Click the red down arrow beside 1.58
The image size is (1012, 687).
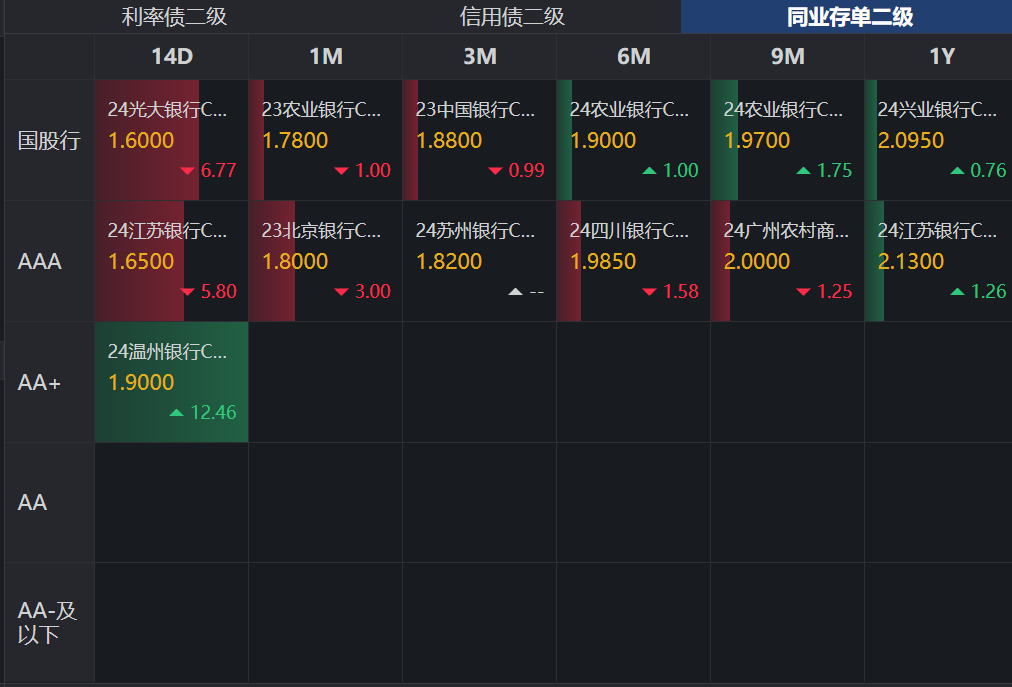click(649, 292)
